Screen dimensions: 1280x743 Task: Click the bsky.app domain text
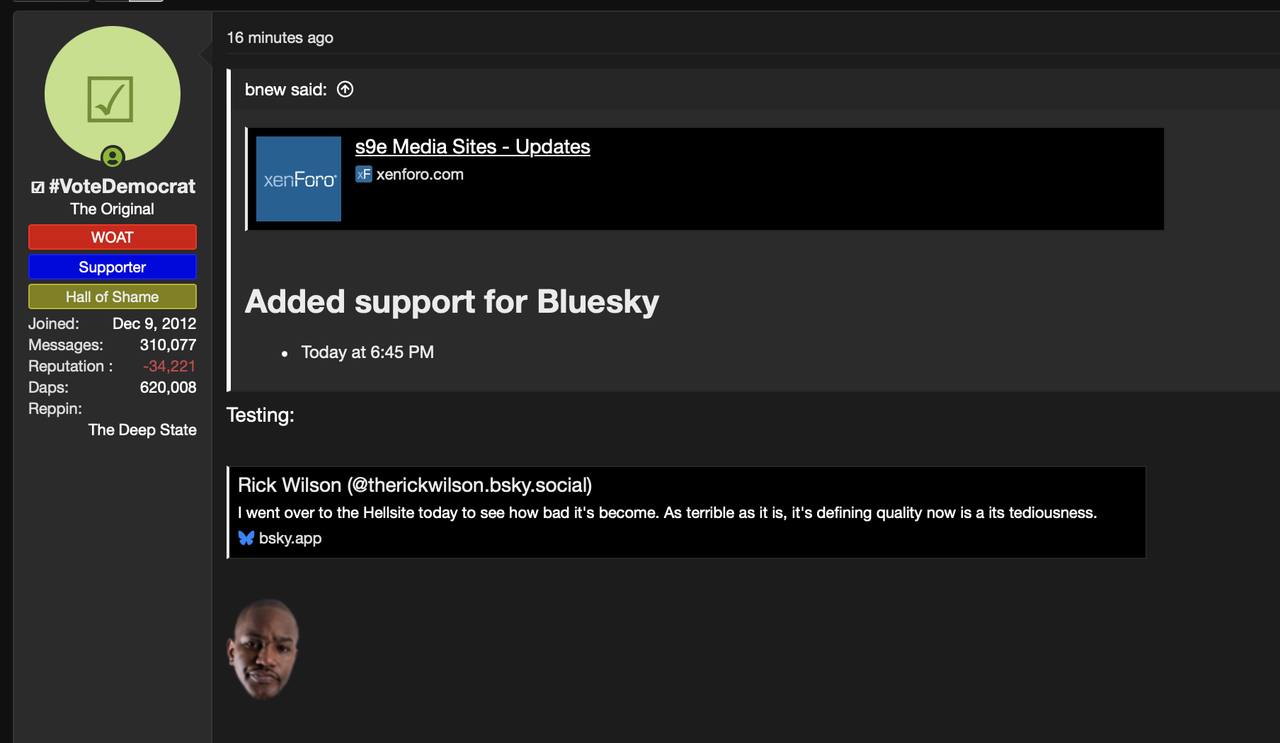tap(290, 538)
